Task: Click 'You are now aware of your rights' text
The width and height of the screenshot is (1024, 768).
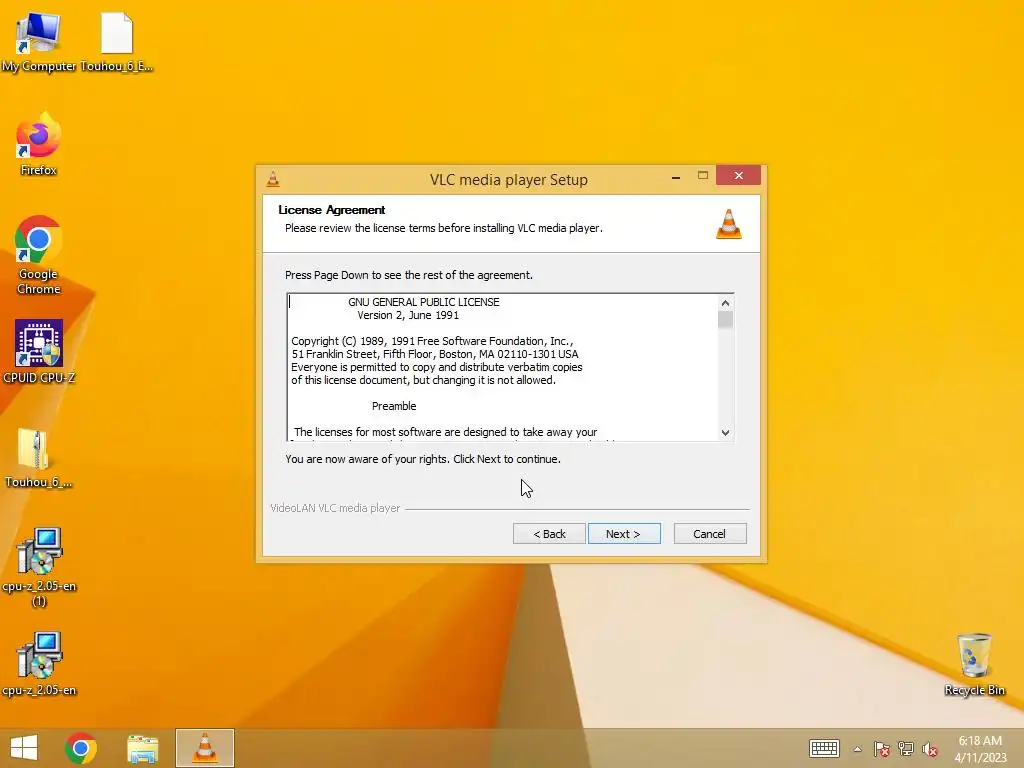Action: pyautogui.click(x=423, y=459)
